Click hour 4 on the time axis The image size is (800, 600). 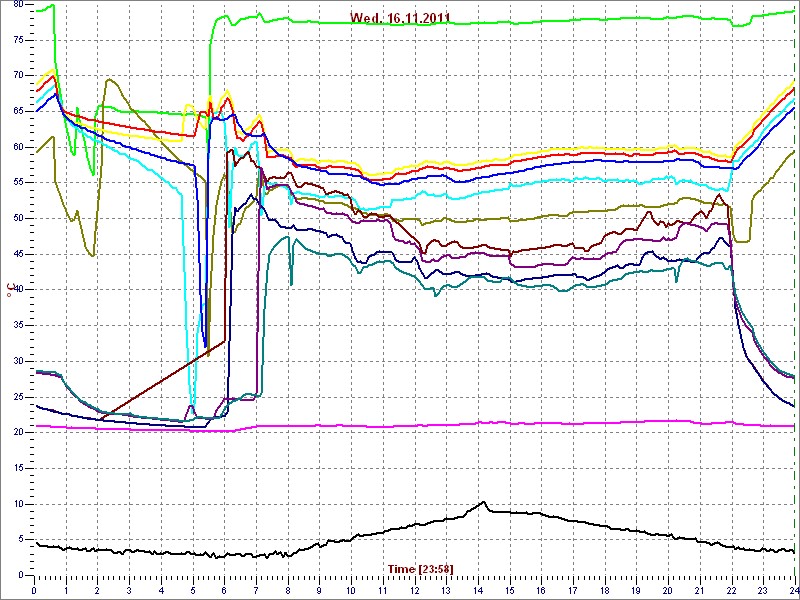pyautogui.click(x=161, y=589)
